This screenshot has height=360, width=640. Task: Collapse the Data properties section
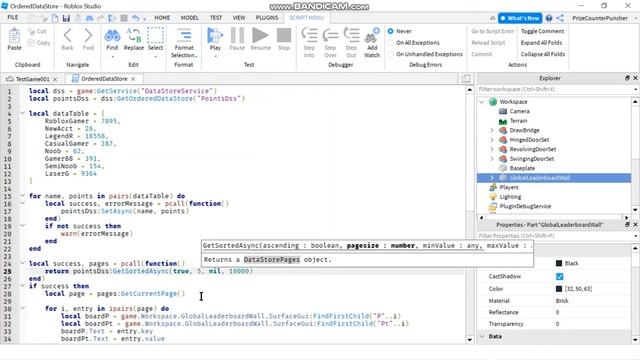coord(482,336)
